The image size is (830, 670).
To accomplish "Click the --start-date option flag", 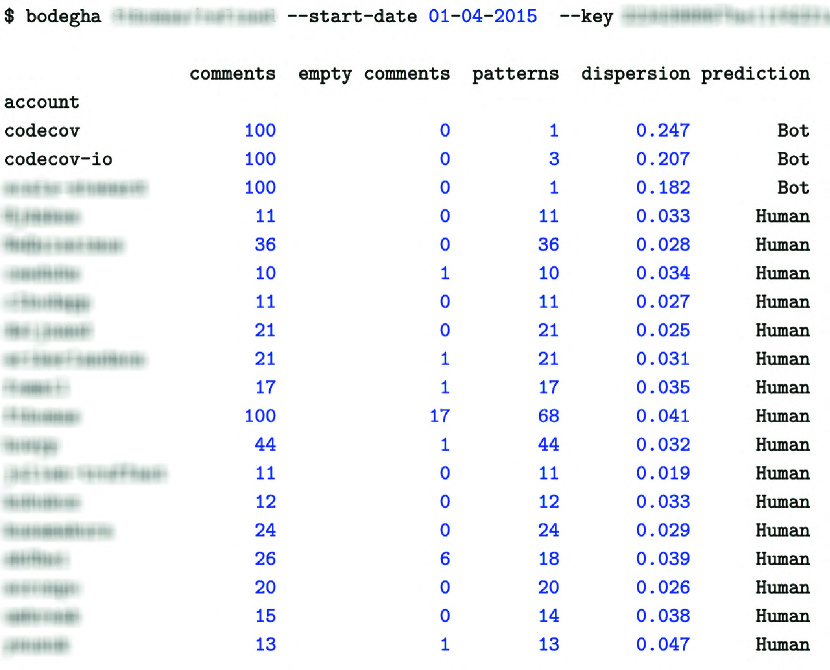I will 347,17.
